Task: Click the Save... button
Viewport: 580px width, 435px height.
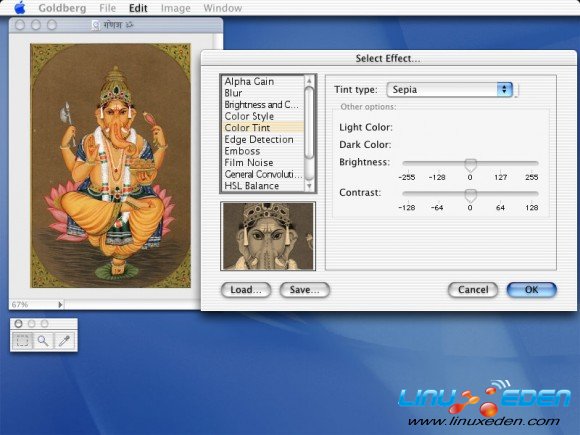Action: click(304, 290)
